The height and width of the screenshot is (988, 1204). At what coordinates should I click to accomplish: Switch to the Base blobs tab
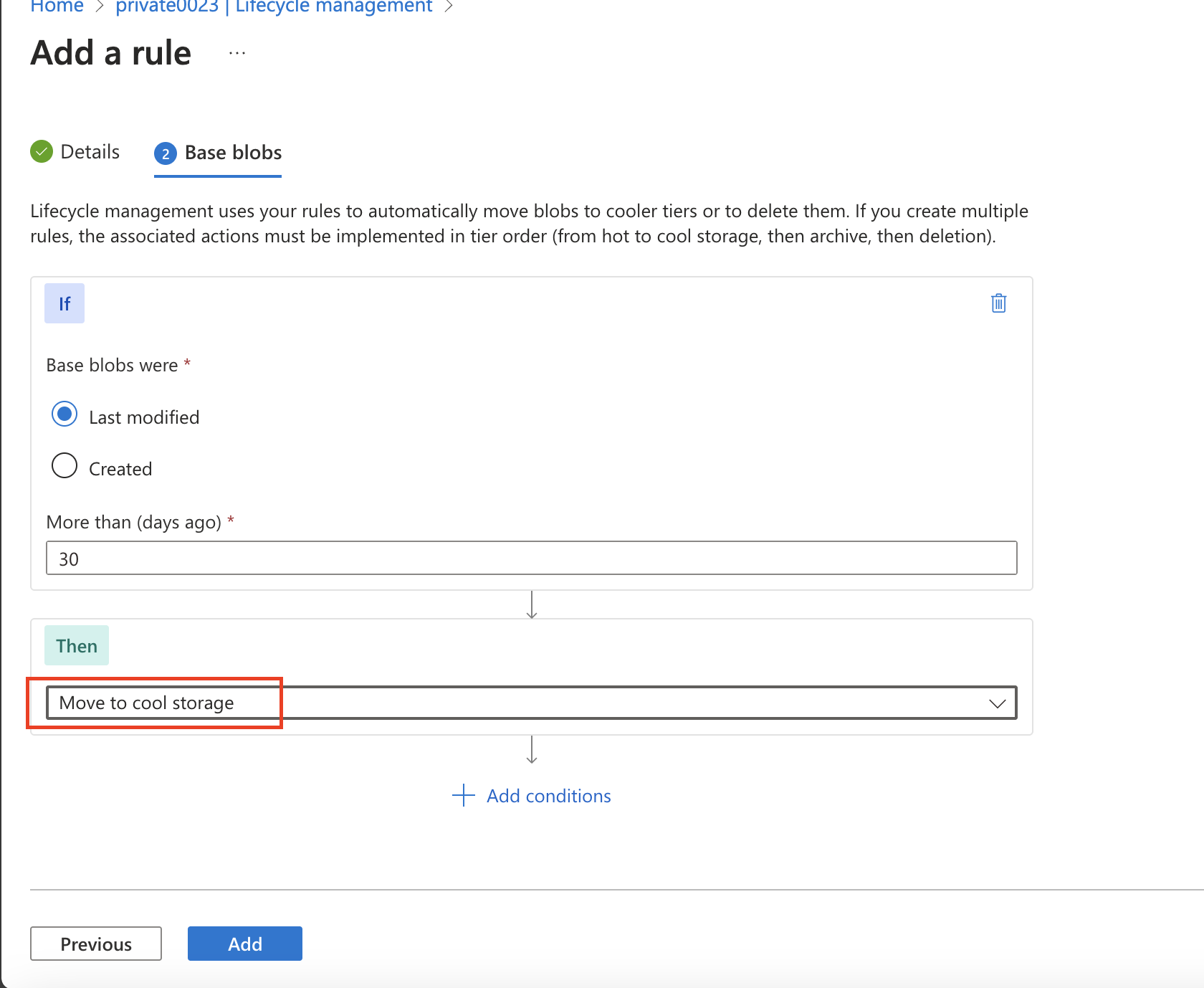click(218, 153)
